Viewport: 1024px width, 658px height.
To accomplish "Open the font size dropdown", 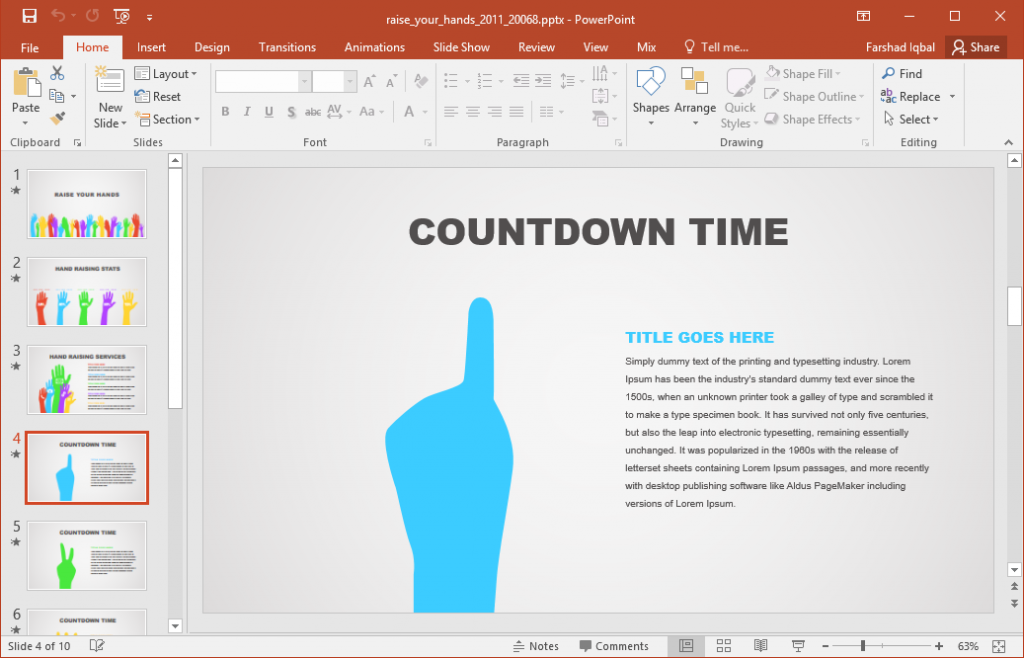I will click(x=348, y=81).
